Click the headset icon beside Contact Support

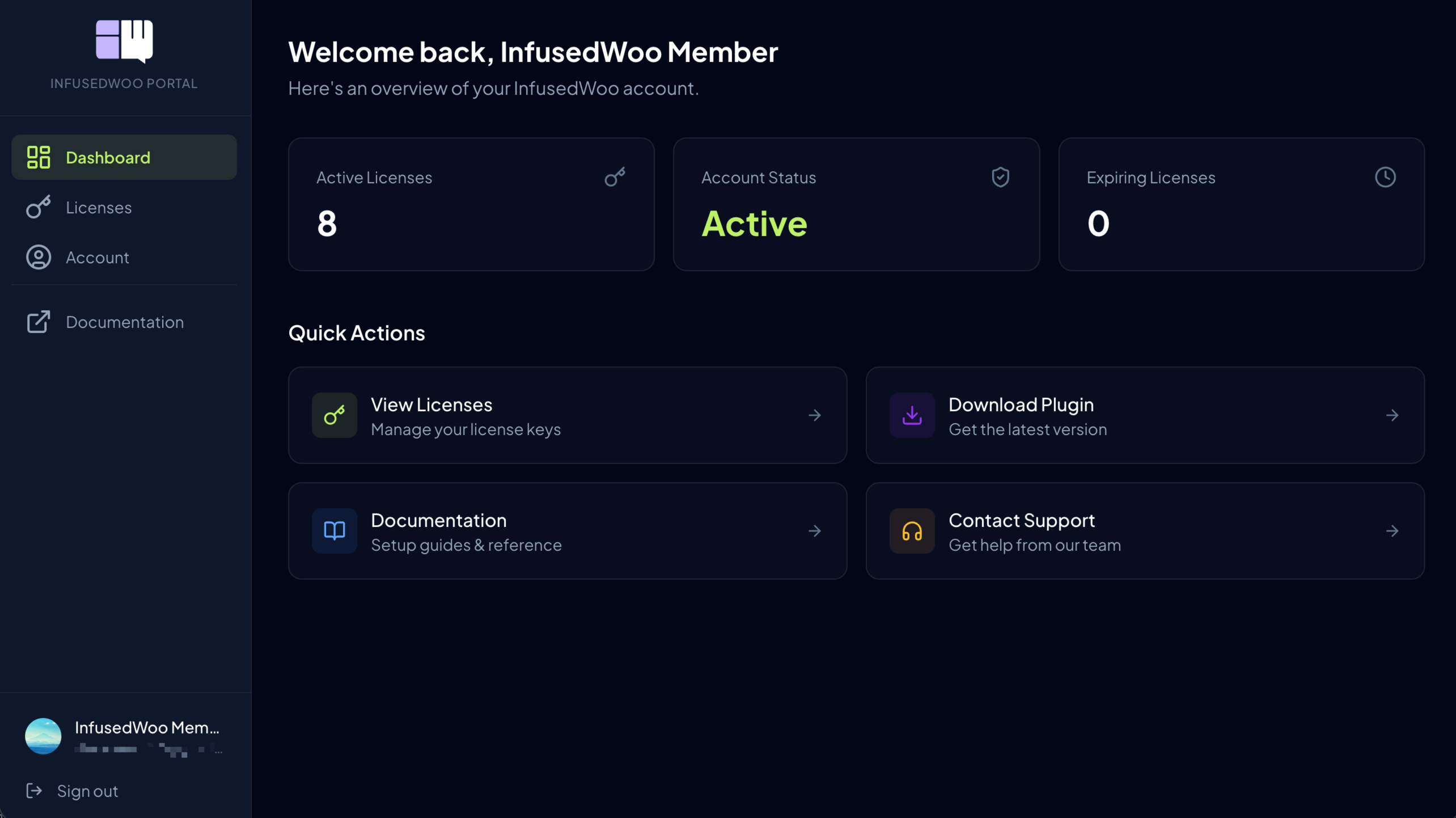point(912,530)
